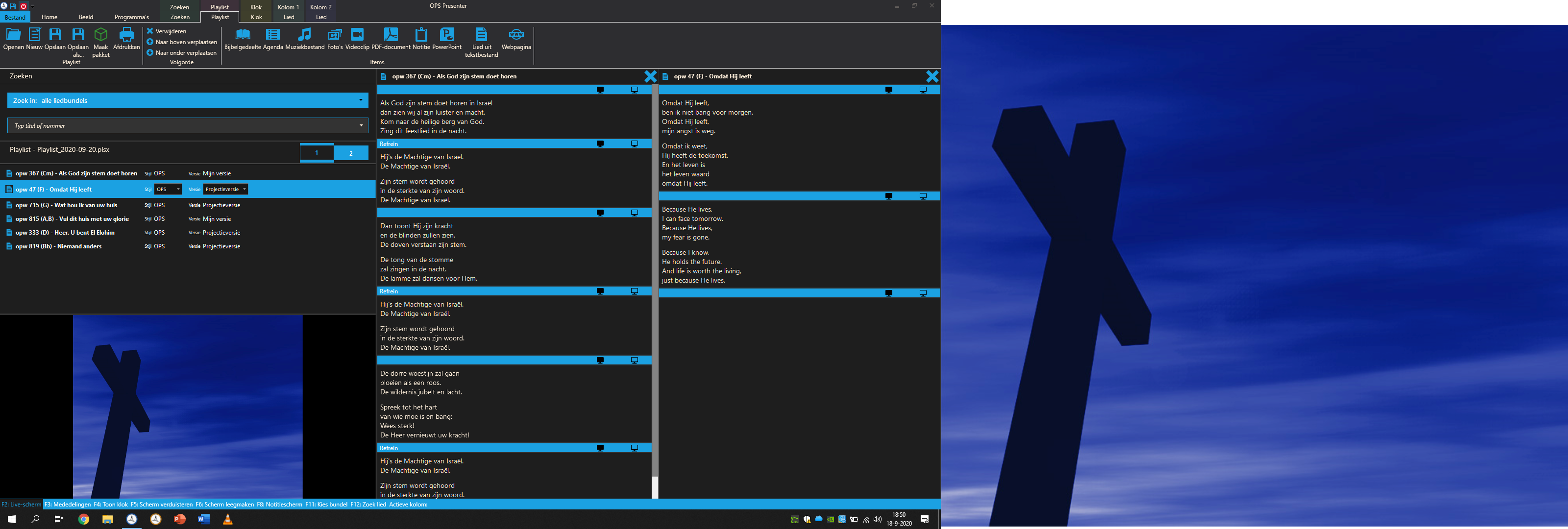Switch to the Beeld ribbon tab

click(86, 17)
